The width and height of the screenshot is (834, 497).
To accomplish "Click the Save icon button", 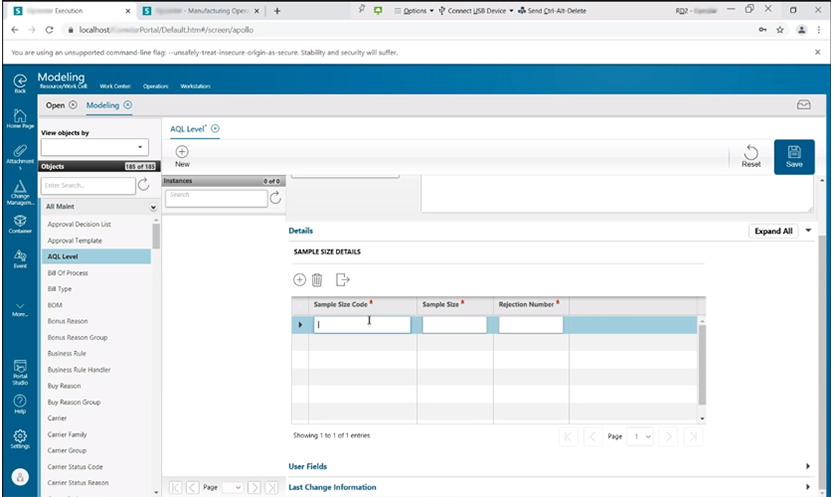I will tap(794, 156).
